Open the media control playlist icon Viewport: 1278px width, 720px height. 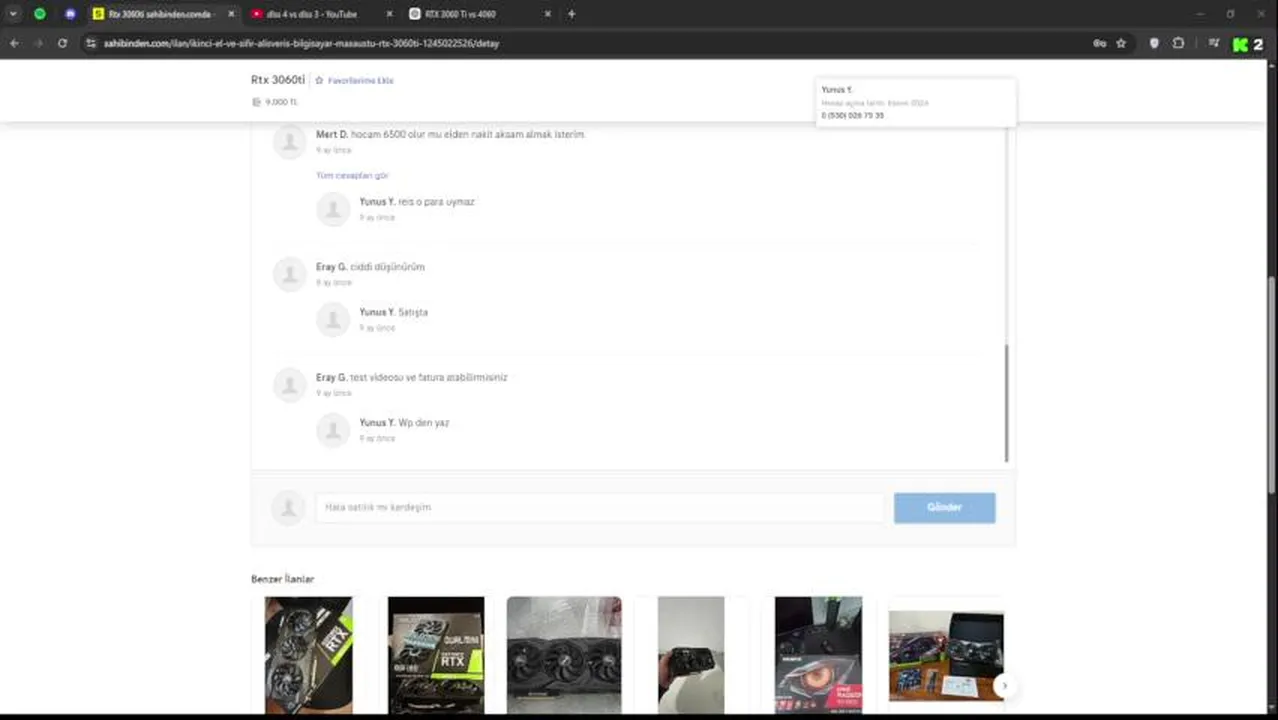1214,43
